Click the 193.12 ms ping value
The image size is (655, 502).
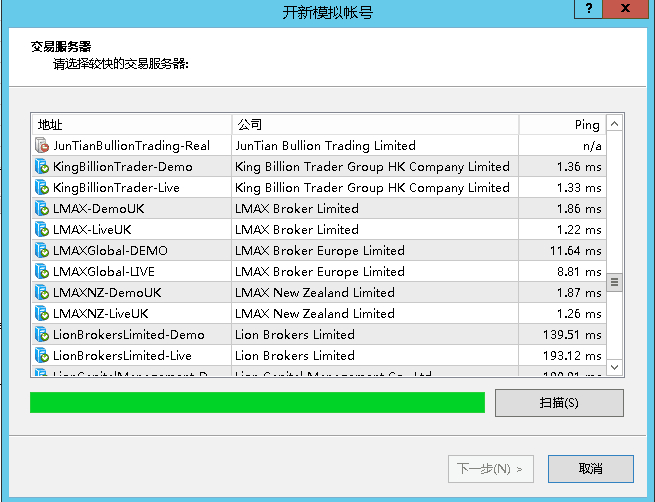point(572,355)
